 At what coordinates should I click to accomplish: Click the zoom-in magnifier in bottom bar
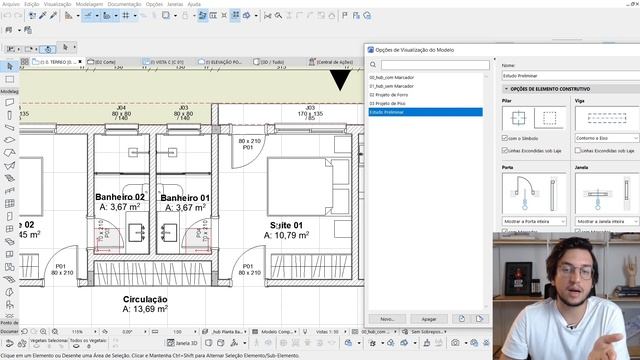(x=43, y=331)
